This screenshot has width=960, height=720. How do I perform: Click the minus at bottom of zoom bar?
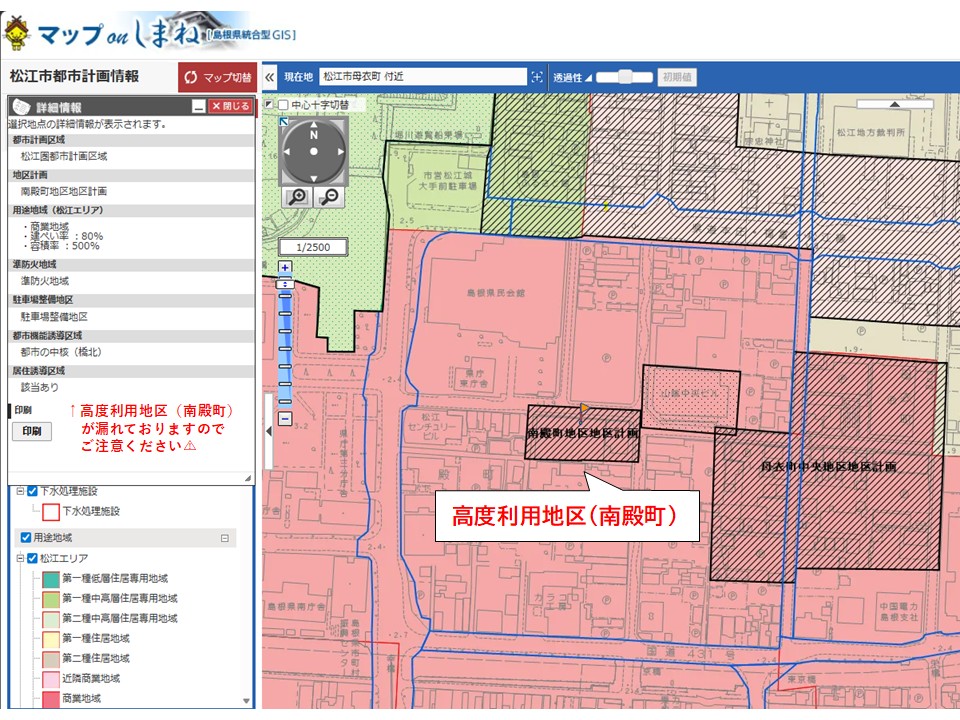(285, 419)
